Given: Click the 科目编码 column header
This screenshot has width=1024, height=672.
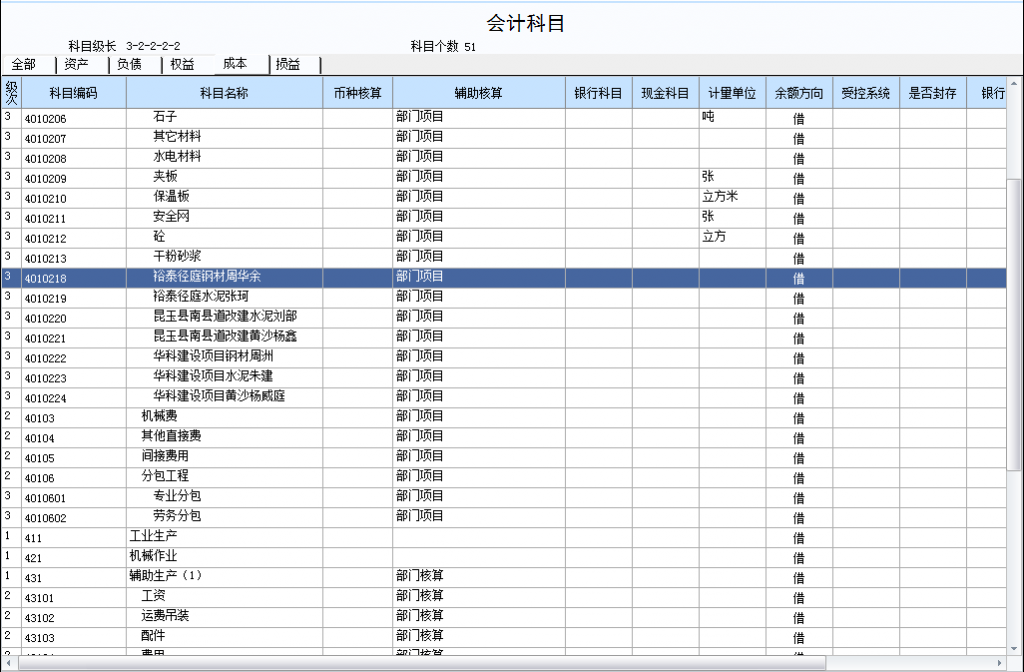Looking at the screenshot, I should pos(74,93).
